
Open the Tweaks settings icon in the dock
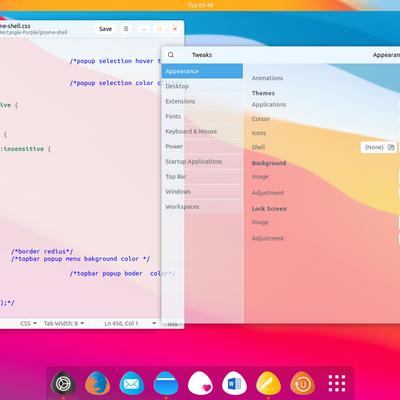pyautogui.click(x=62, y=383)
